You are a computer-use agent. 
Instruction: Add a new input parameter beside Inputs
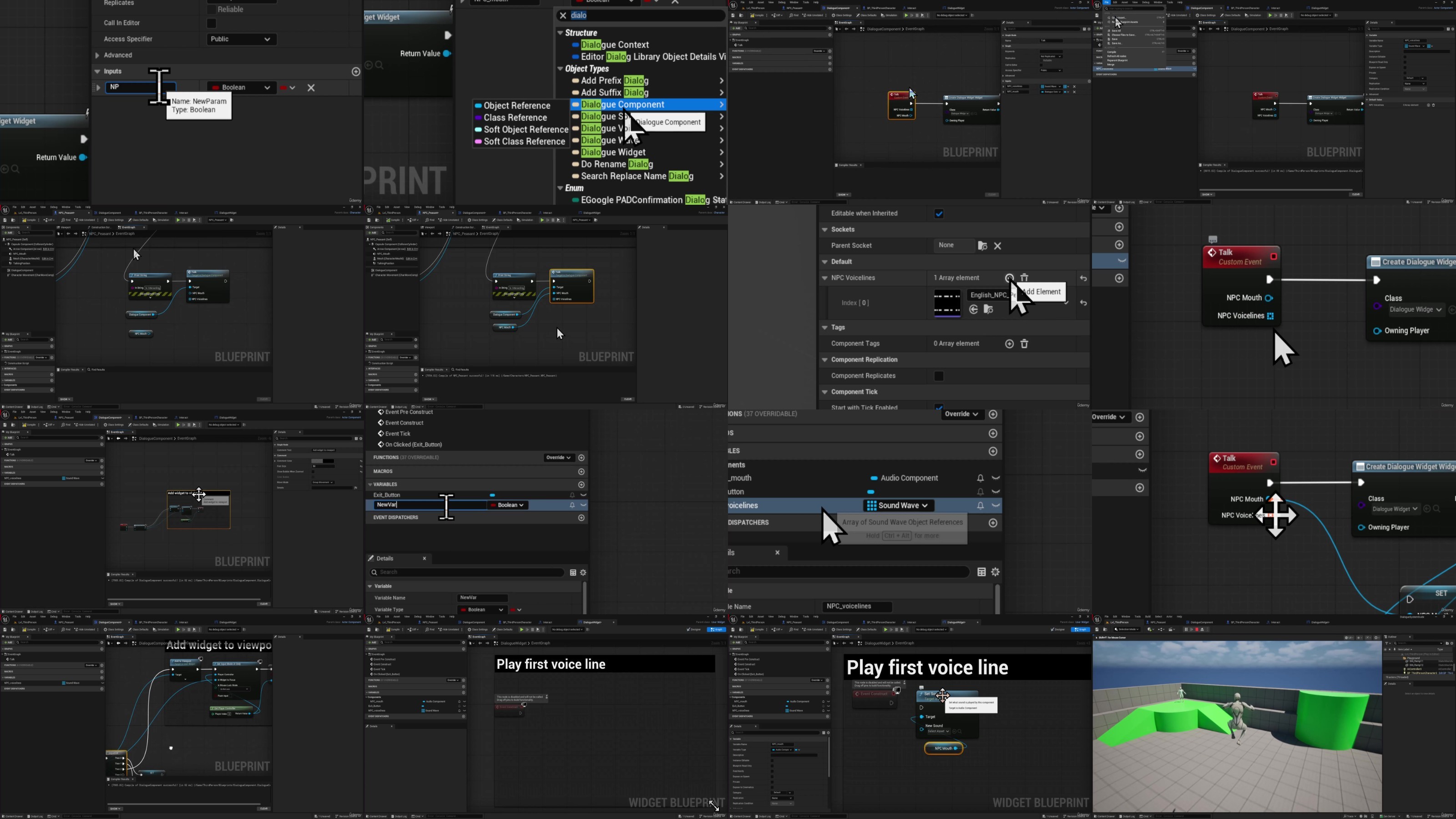[x=355, y=71]
